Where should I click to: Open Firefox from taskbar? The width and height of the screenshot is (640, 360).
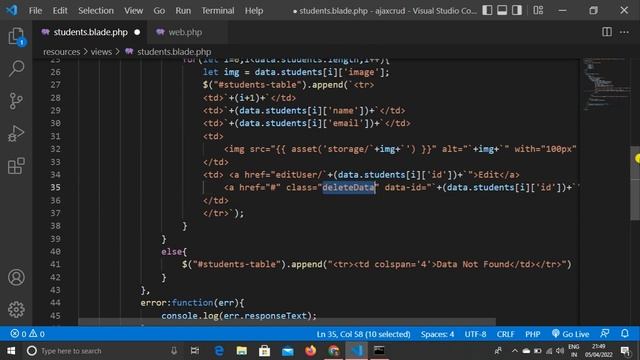[311, 351]
